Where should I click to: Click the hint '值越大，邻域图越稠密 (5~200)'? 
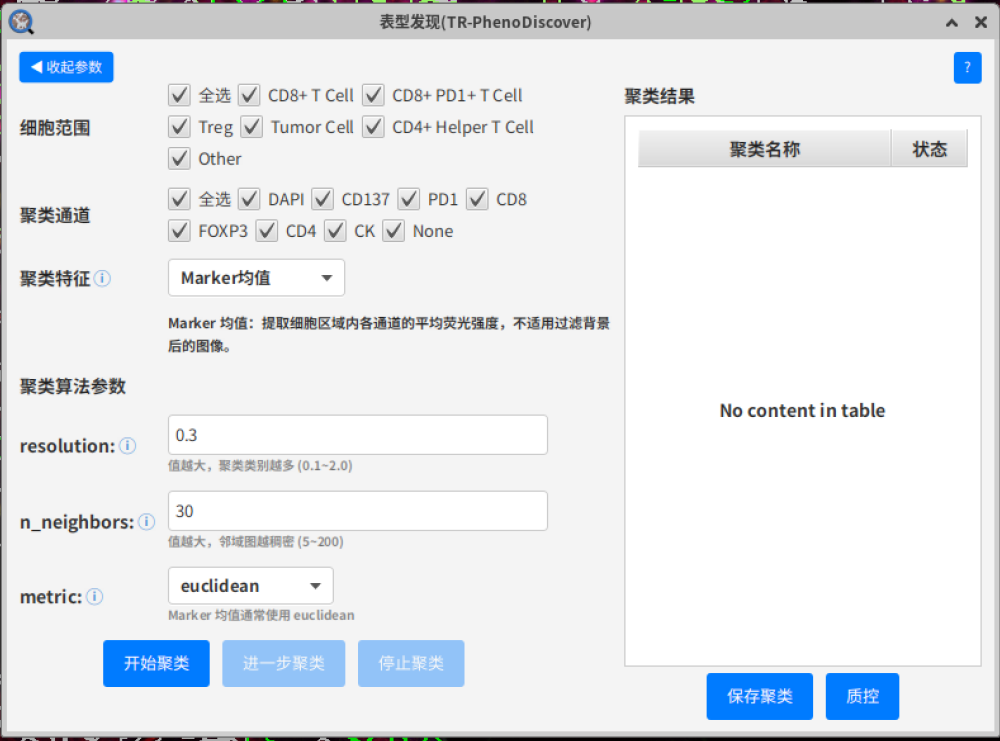pos(256,541)
